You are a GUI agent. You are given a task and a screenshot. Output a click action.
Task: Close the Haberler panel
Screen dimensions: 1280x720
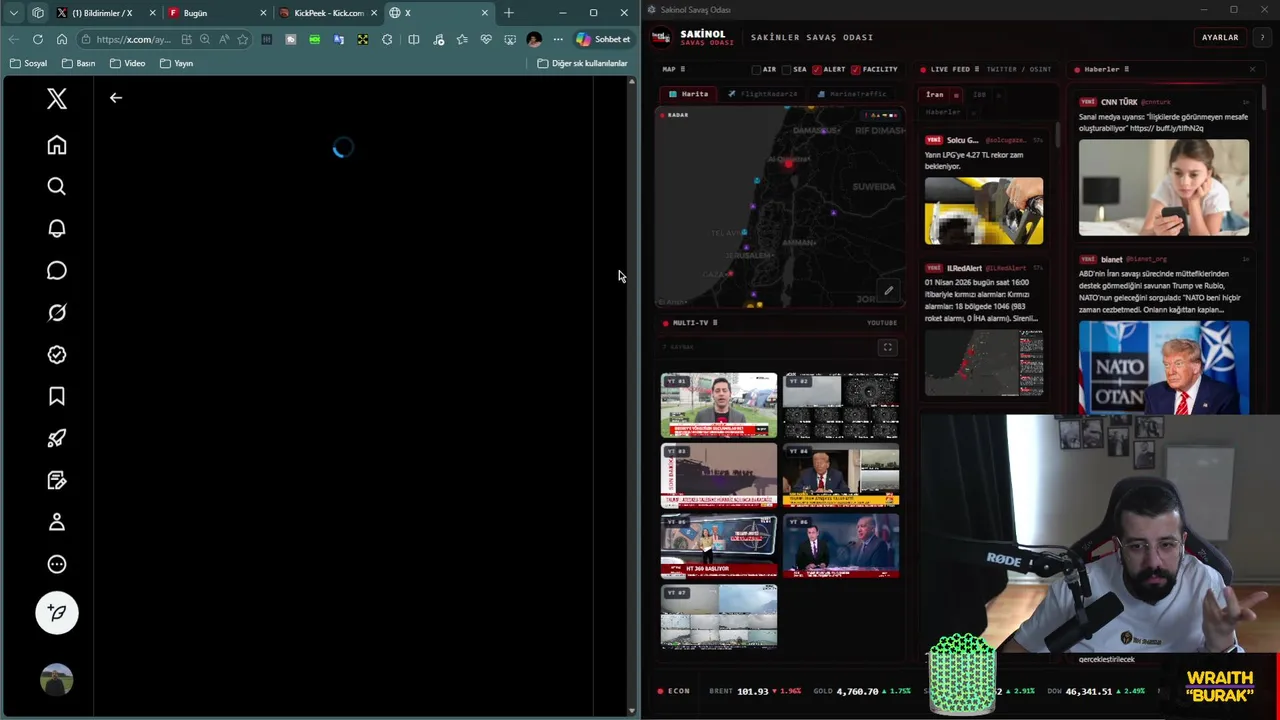(x=1252, y=70)
